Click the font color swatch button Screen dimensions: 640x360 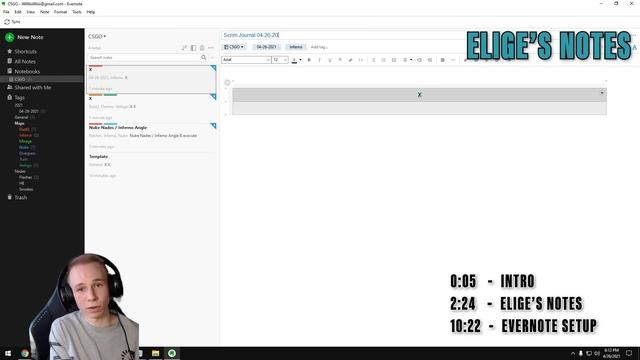pyautogui.click(x=294, y=60)
